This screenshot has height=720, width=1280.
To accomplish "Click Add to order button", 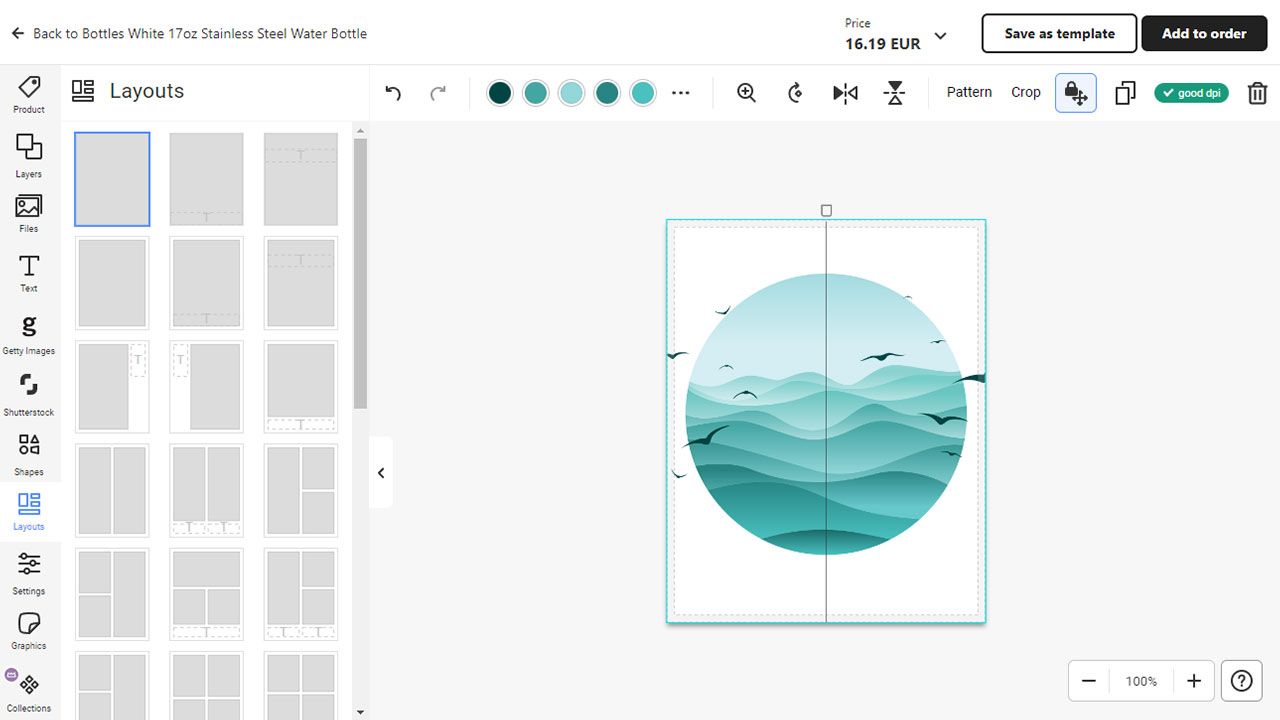I will pyautogui.click(x=1204, y=33).
